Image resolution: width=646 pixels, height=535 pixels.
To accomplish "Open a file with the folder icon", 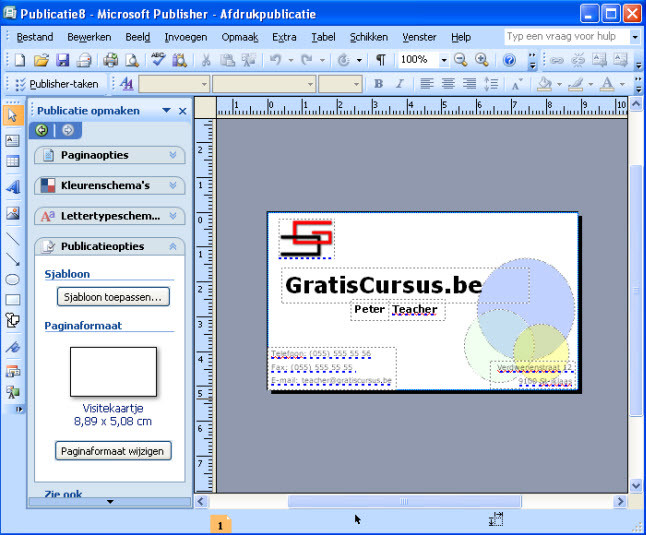I will pos(41,60).
